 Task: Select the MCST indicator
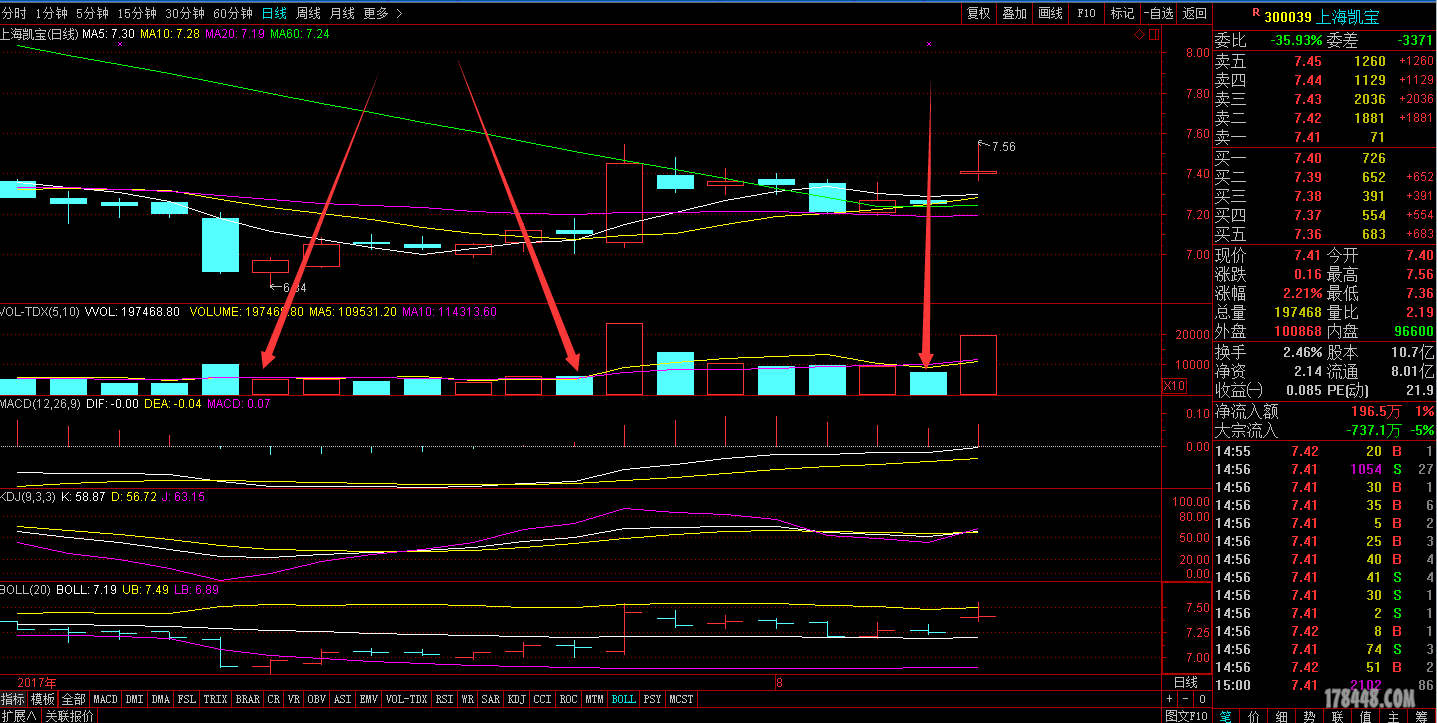click(680, 699)
